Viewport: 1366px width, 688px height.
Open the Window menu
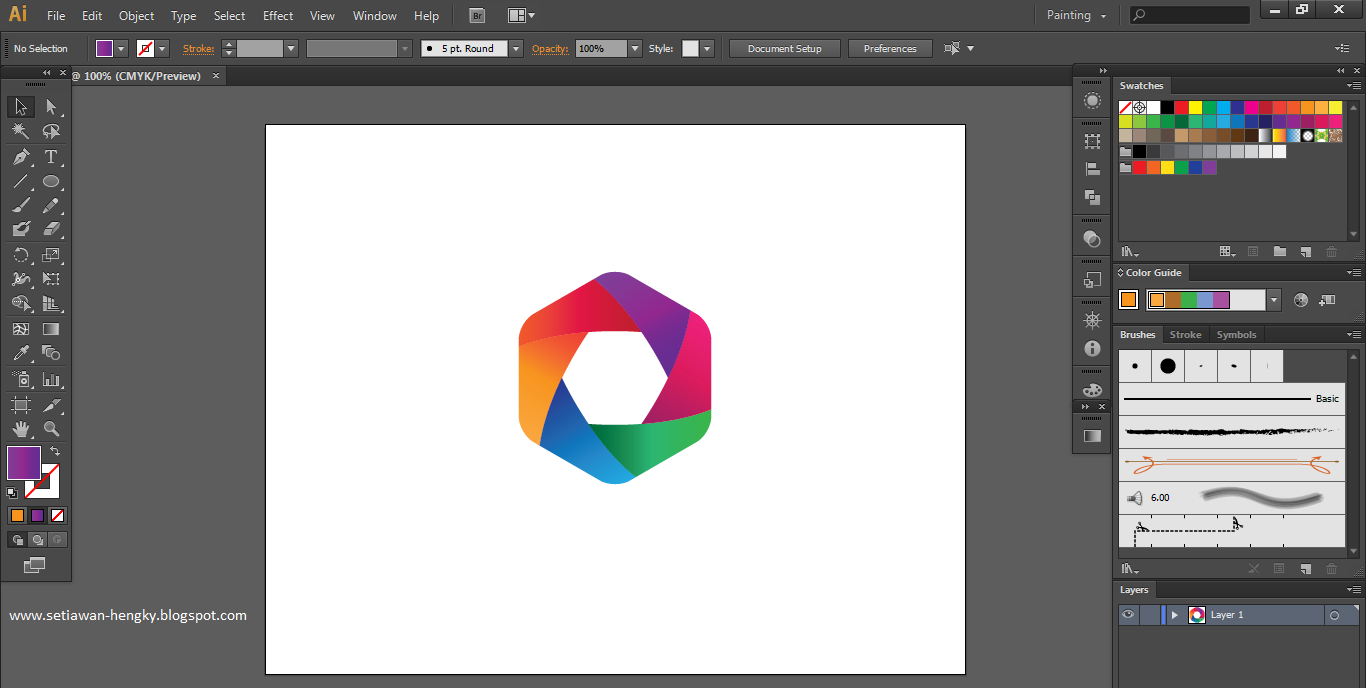[x=375, y=16]
